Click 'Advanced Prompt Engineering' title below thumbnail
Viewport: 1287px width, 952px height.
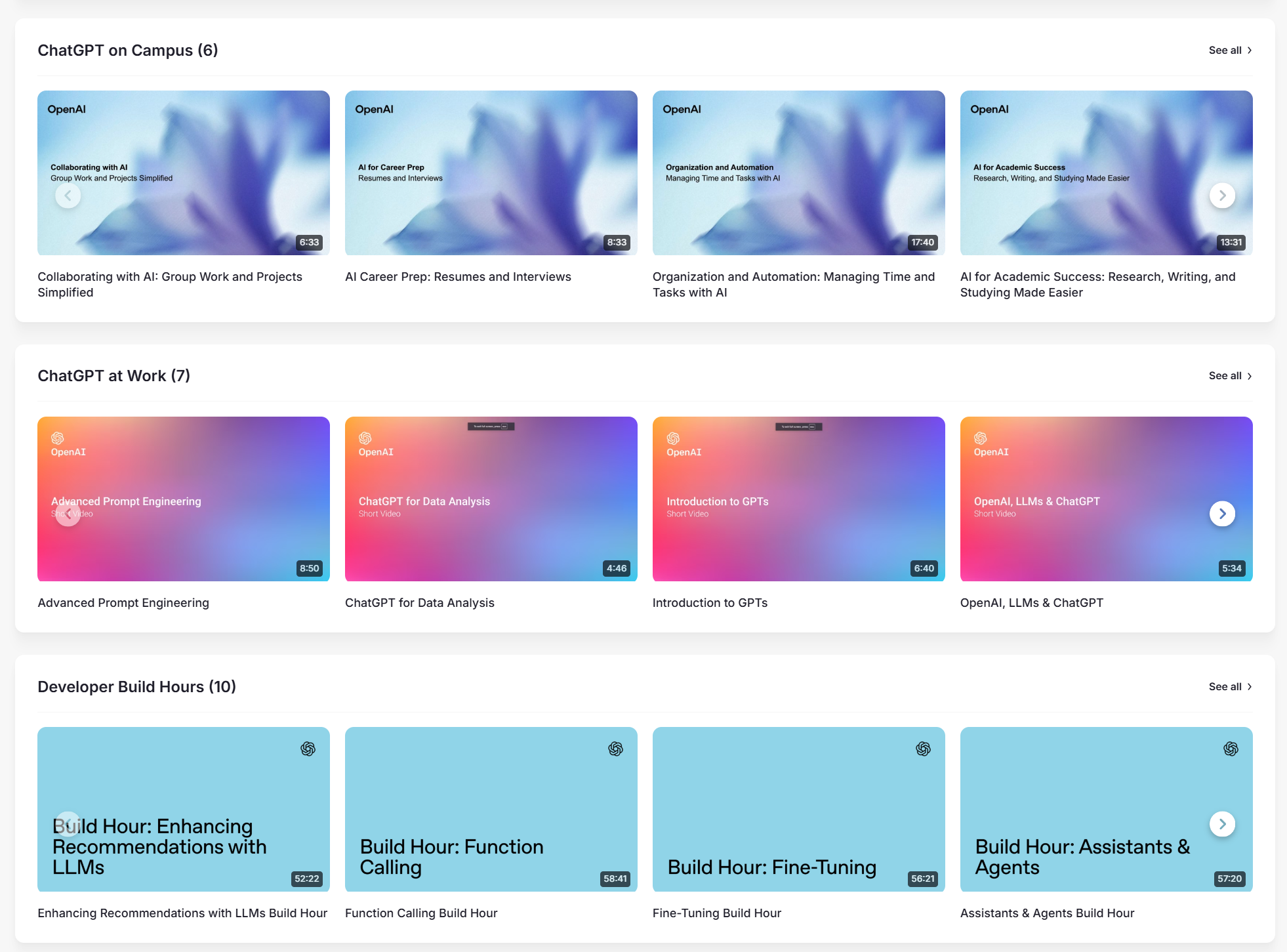point(123,603)
